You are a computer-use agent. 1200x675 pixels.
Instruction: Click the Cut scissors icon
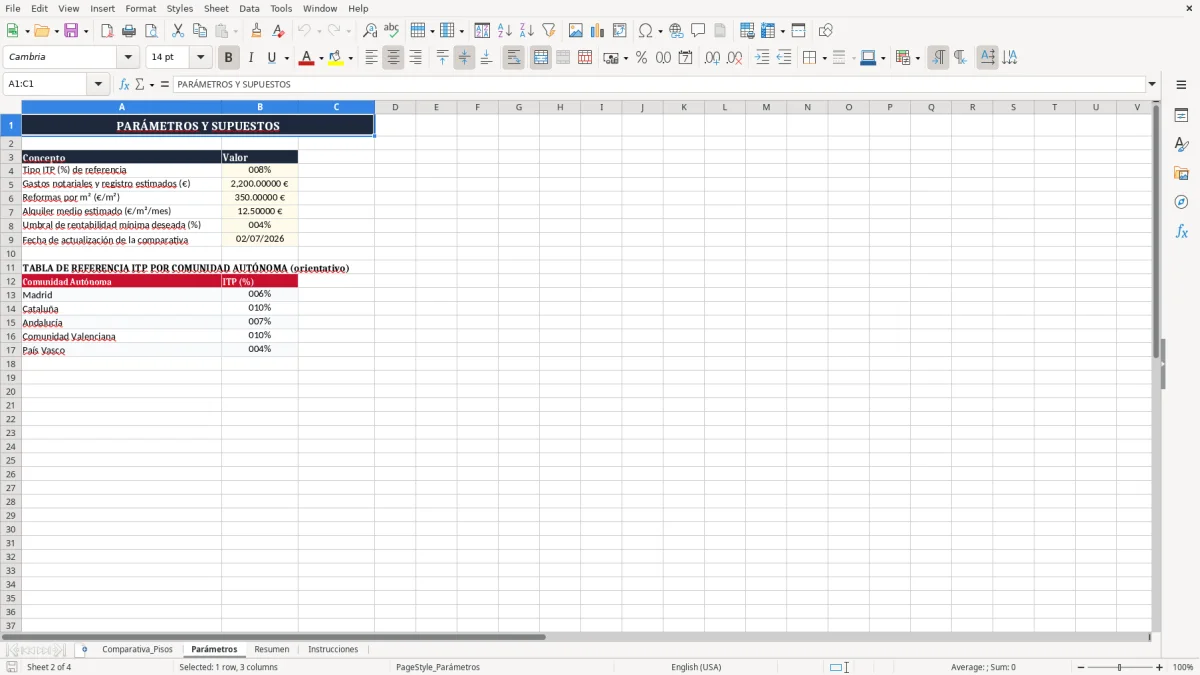(x=178, y=31)
